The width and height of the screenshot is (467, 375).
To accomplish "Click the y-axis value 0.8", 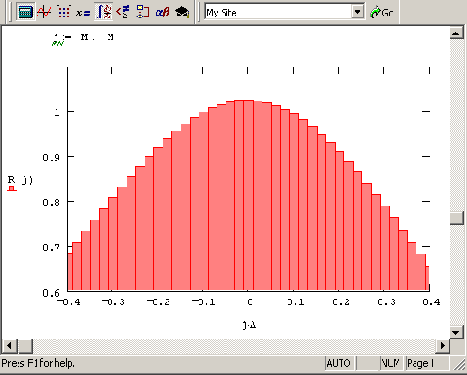I will pos(51,202).
